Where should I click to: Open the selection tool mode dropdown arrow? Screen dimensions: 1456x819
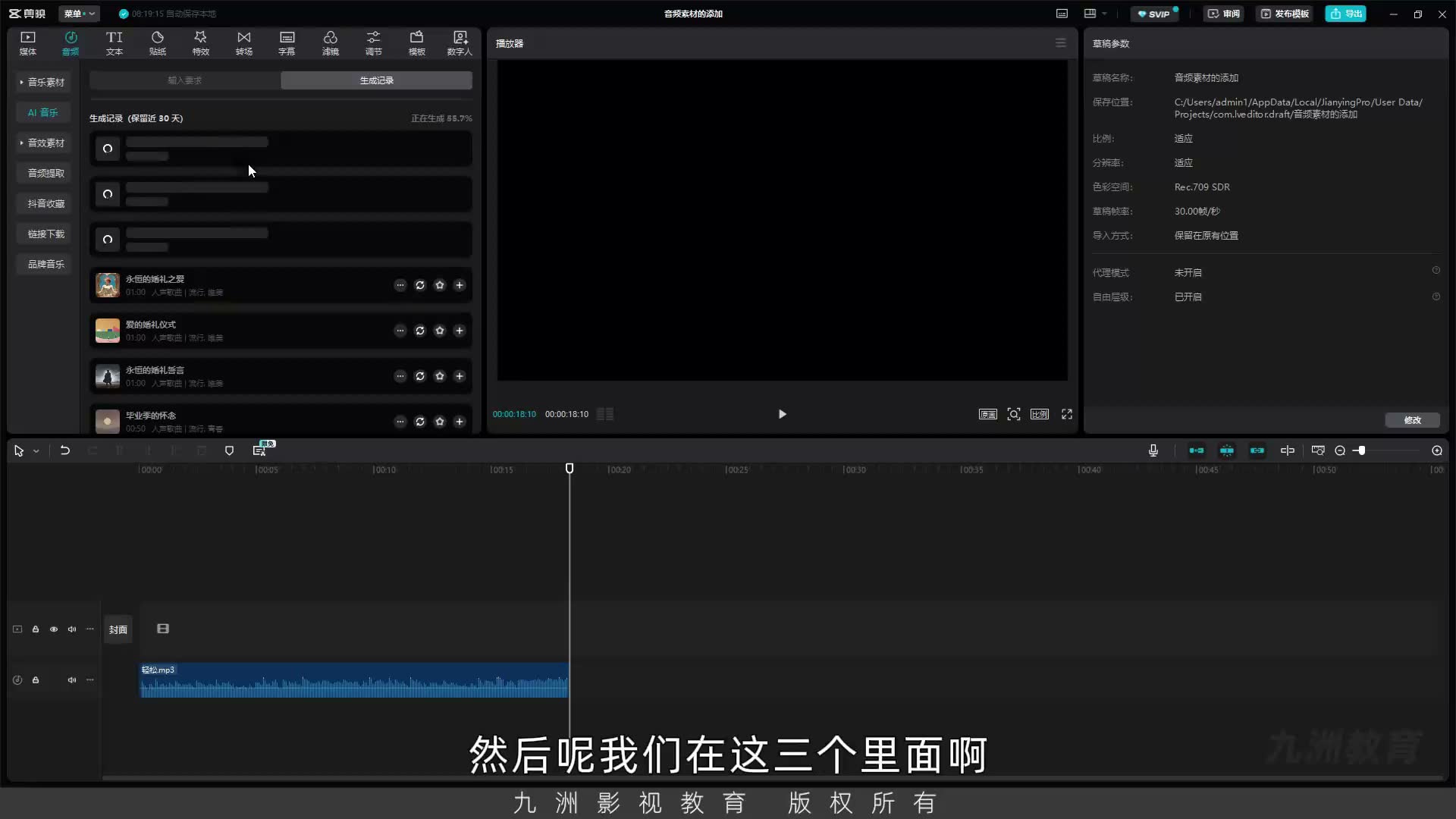[36, 451]
